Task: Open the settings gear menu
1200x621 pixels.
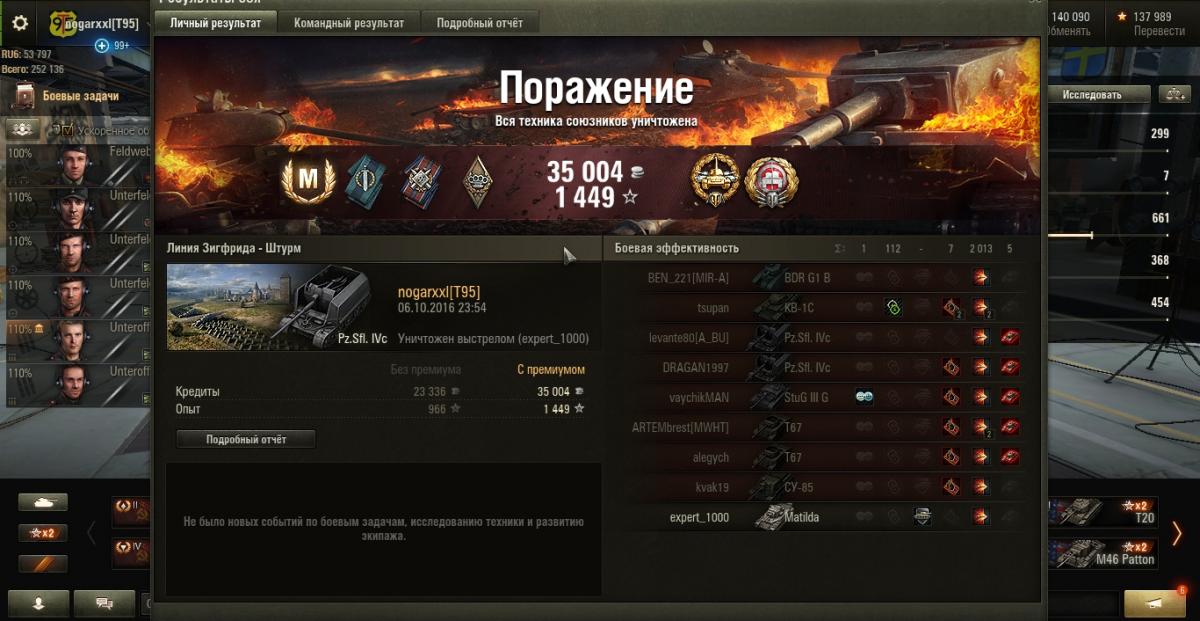Action: click(x=20, y=23)
